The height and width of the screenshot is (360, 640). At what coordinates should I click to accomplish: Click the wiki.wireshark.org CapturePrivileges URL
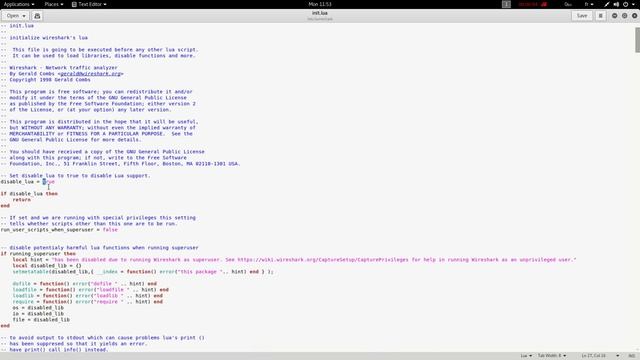pos(323,260)
